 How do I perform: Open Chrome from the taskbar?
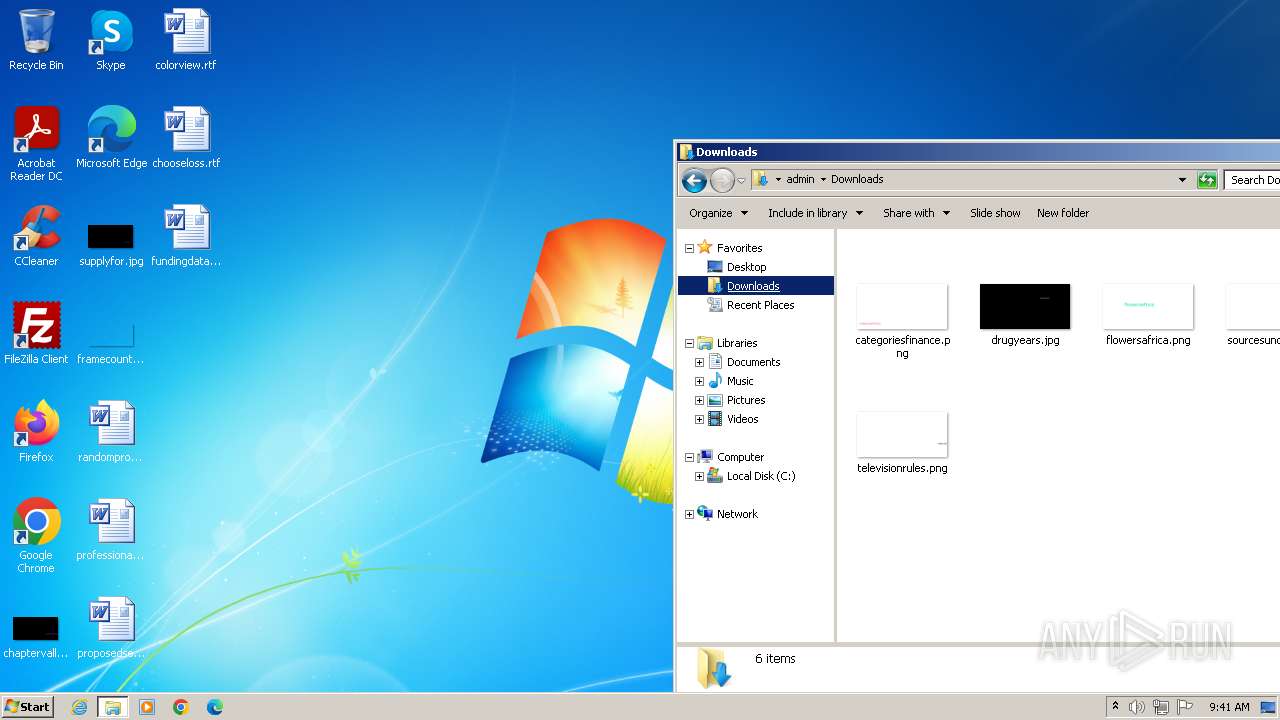tap(181, 707)
